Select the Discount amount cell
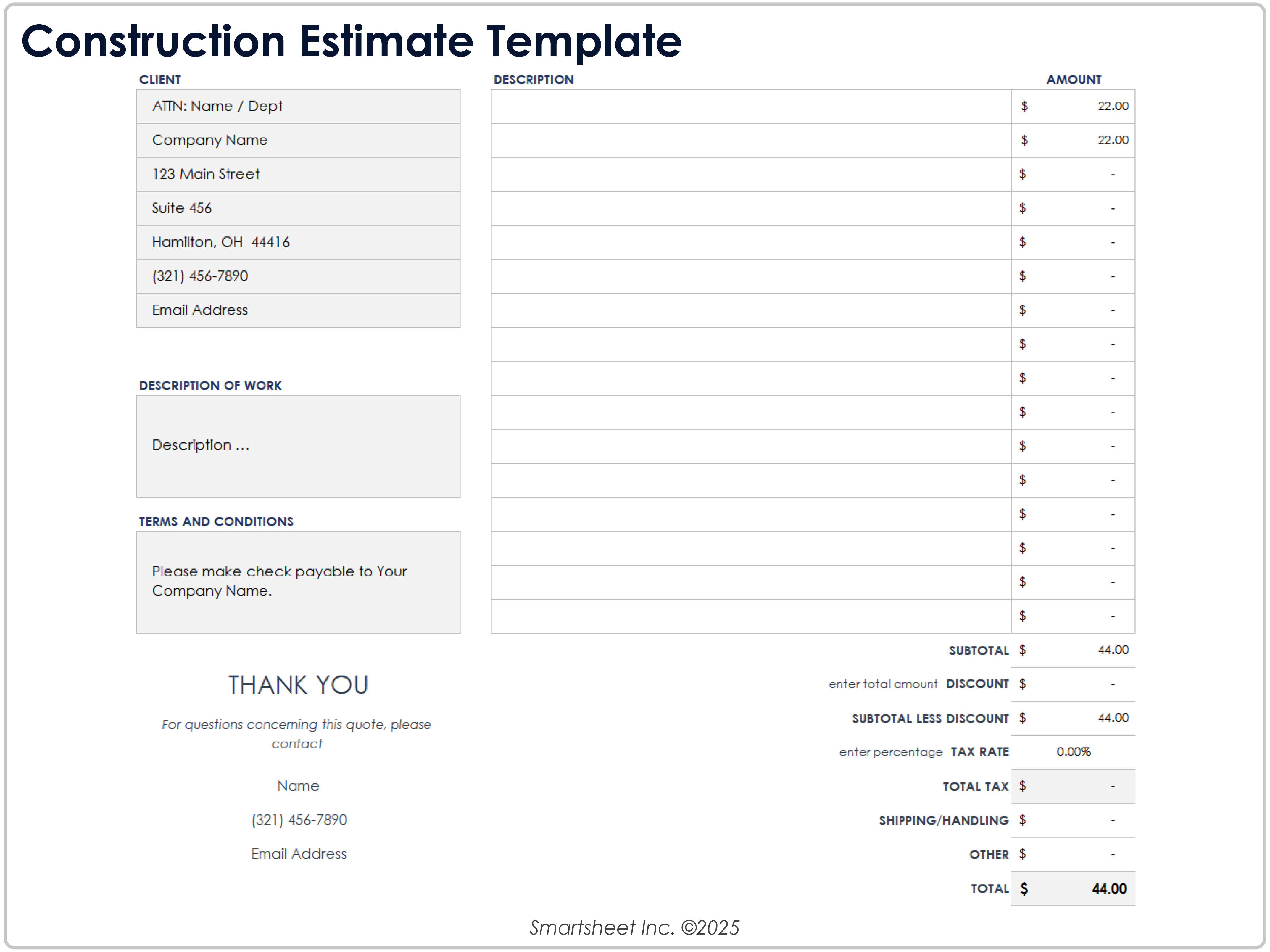The image size is (1270, 952). click(x=1073, y=684)
